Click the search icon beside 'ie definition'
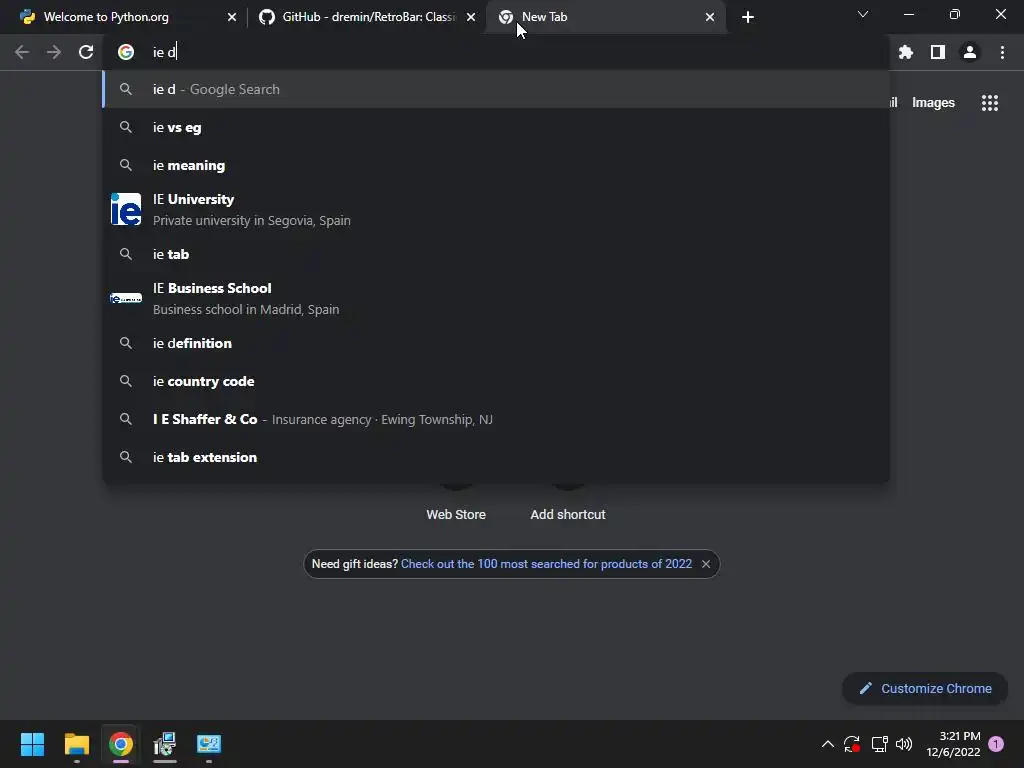This screenshot has height=768, width=1024. (x=126, y=343)
